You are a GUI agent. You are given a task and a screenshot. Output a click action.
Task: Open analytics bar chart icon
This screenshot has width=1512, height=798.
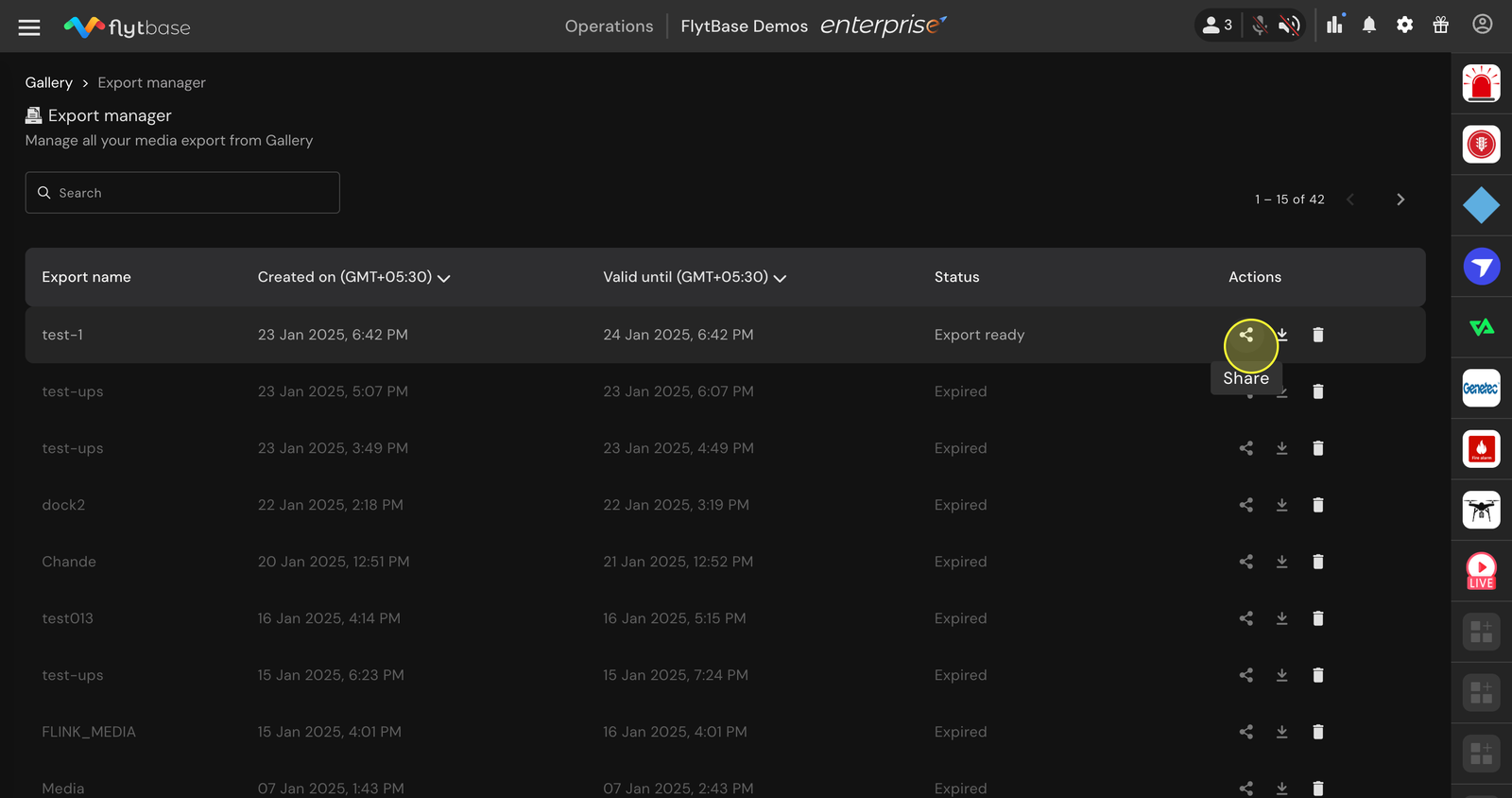tap(1334, 26)
